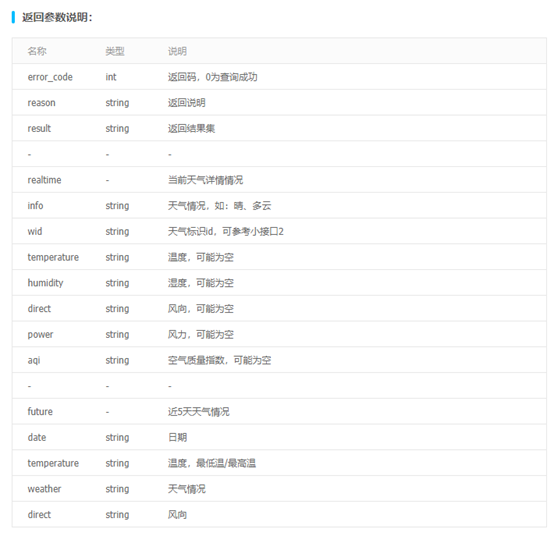The image size is (554, 536).
Task: Click the 返回说明 description cell
Action: point(187,103)
